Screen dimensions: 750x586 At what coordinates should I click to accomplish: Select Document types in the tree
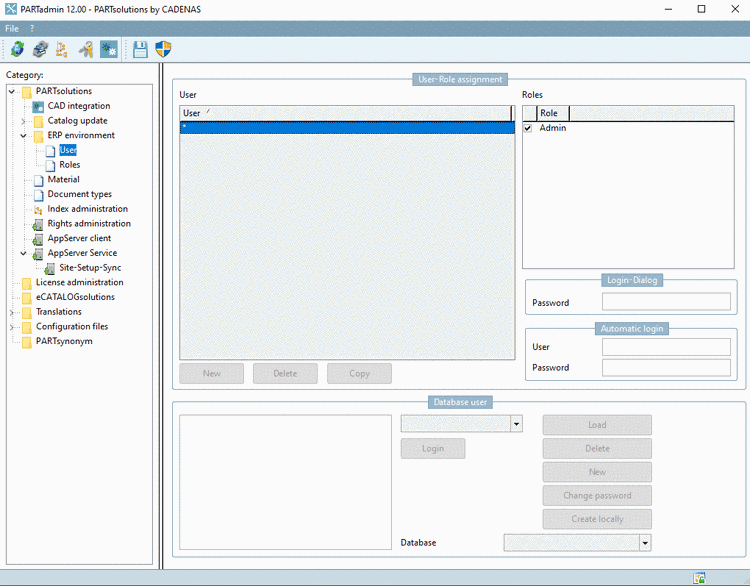[x=79, y=194]
